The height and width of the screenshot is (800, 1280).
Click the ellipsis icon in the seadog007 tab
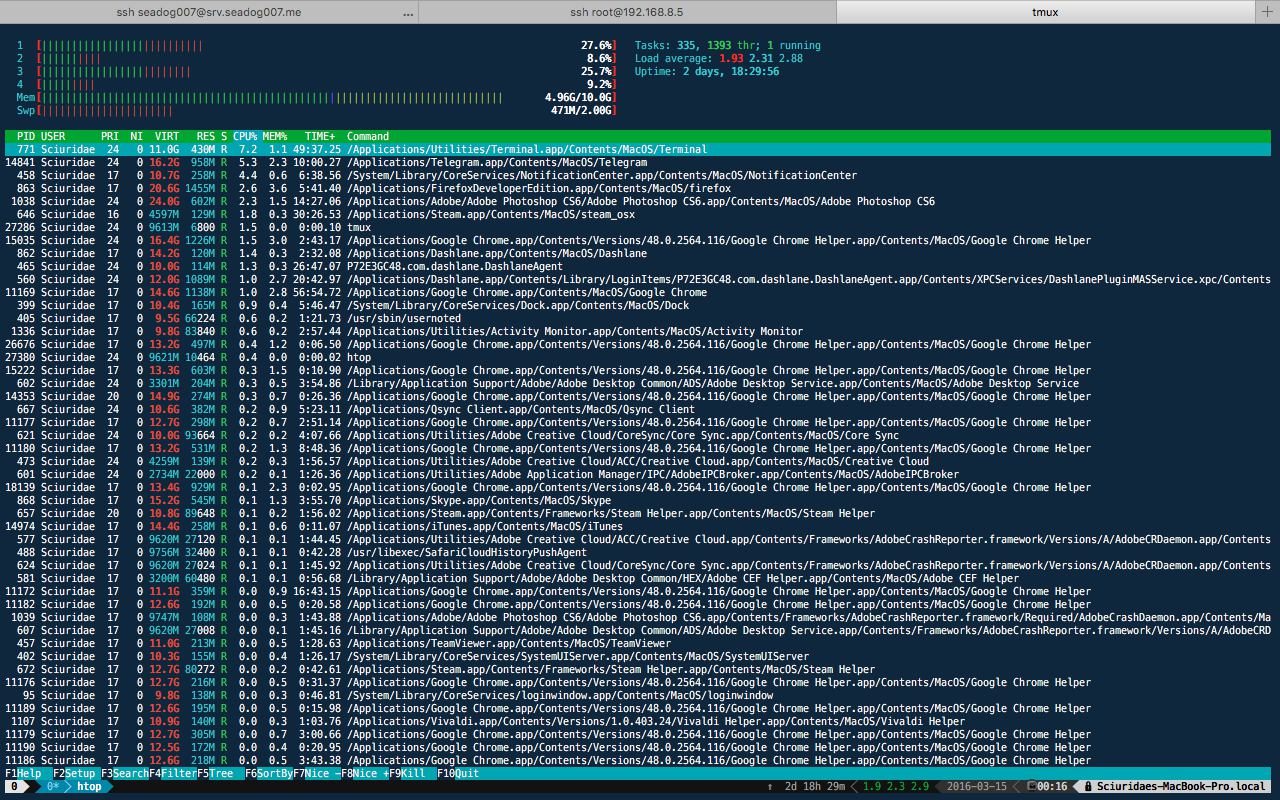point(407,13)
